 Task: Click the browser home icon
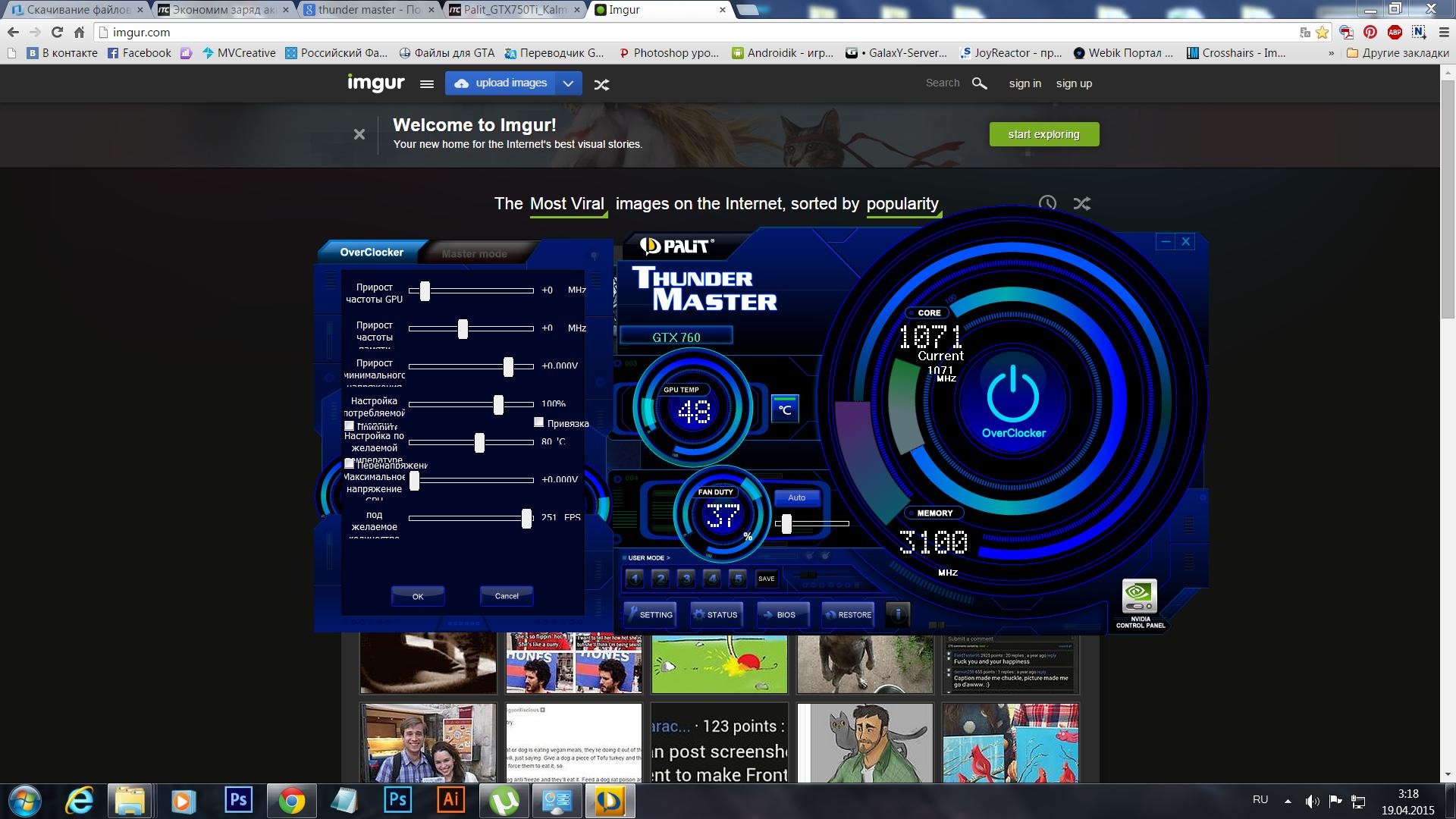coord(79,32)
